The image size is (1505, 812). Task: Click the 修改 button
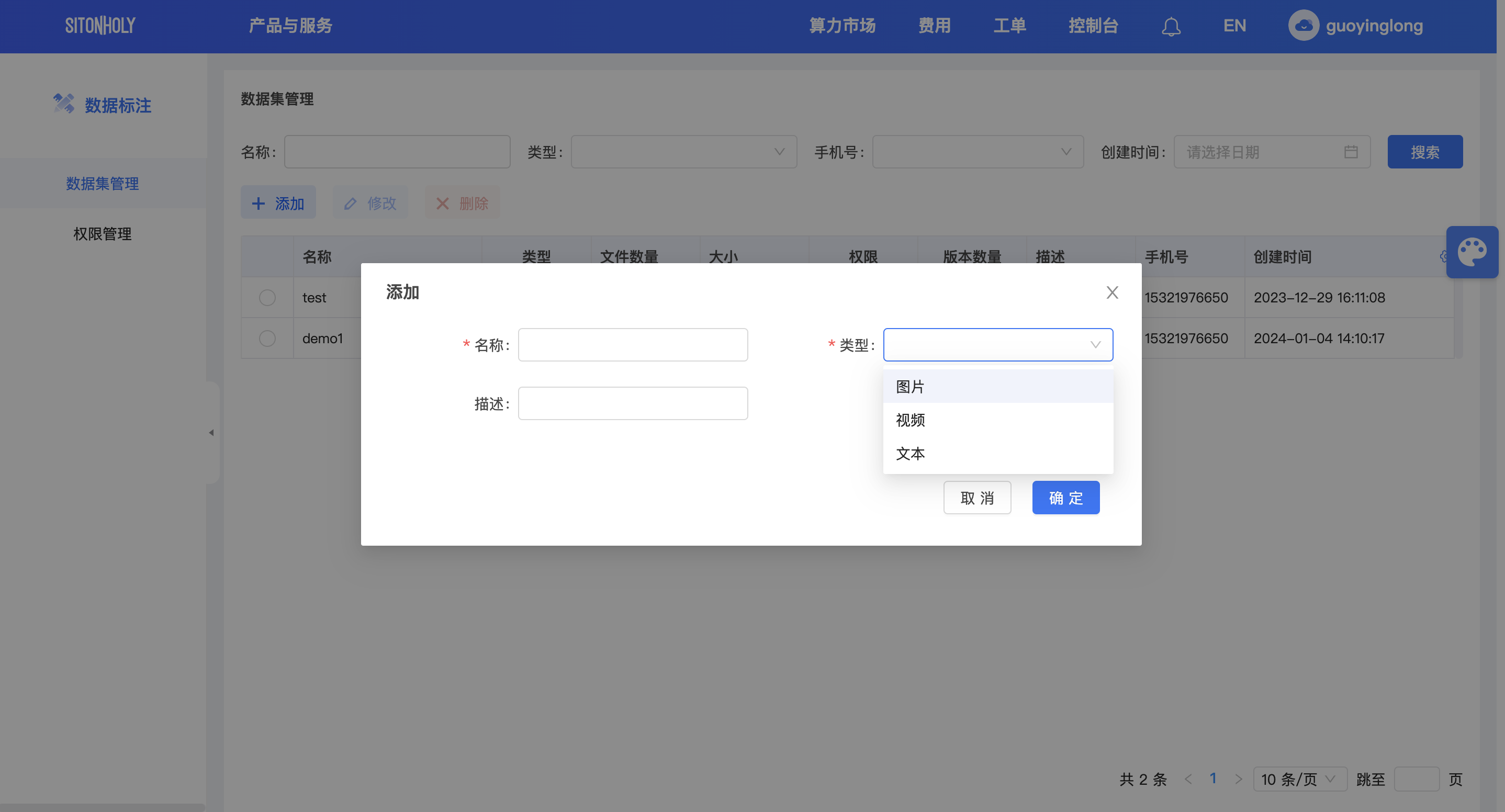pos(370,202)
